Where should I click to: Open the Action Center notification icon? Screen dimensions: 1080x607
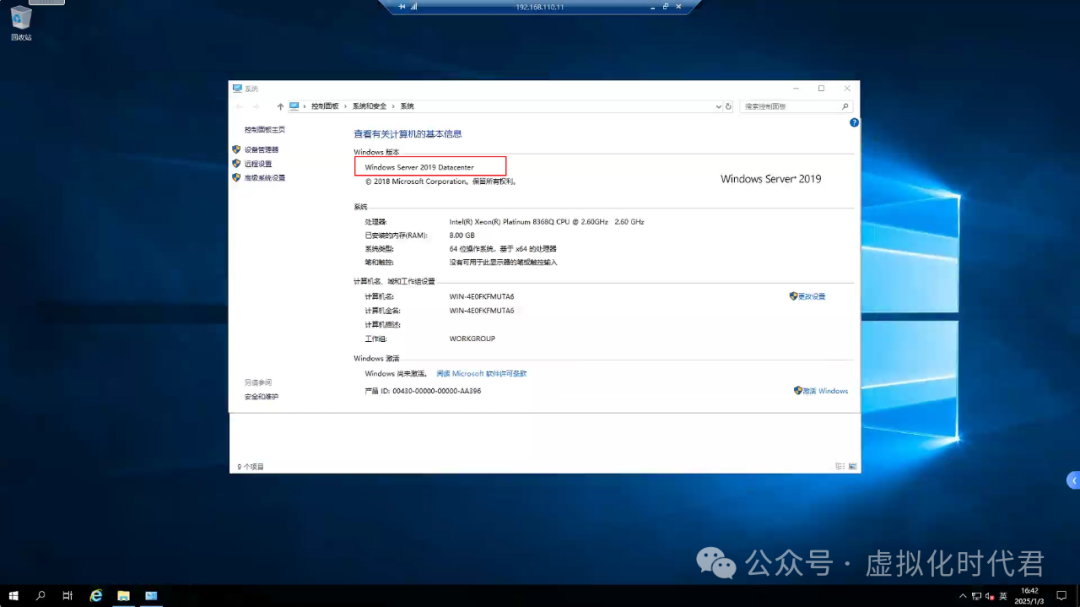tap(1061, 596)
